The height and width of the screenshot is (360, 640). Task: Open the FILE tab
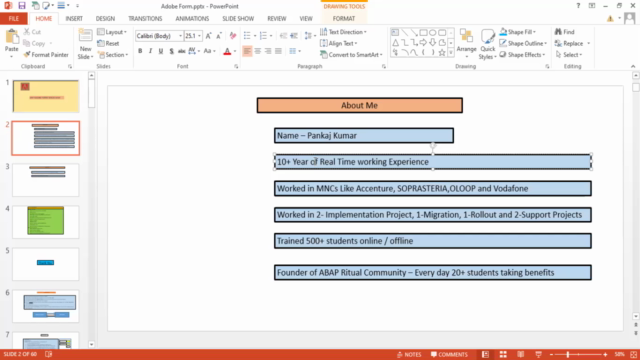pyautogui.click(x=13, y=18)
